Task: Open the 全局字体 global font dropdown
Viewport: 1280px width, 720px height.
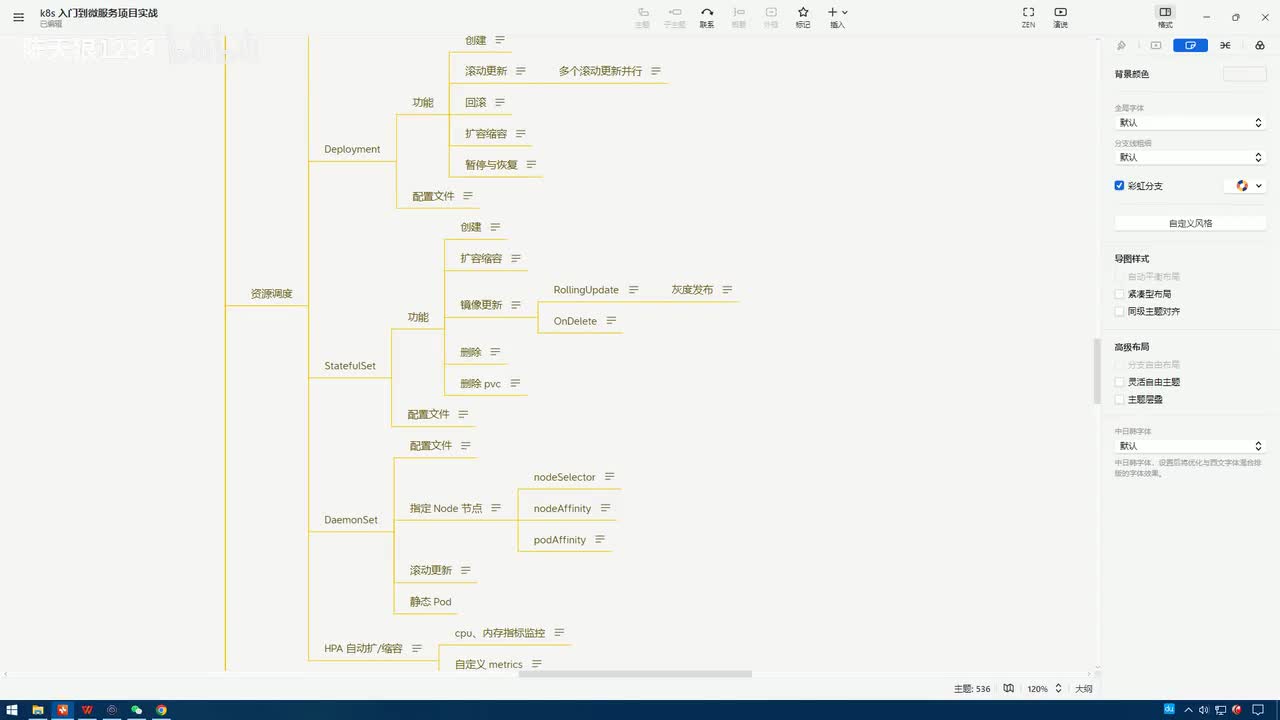Action: tap(1190, 122)
